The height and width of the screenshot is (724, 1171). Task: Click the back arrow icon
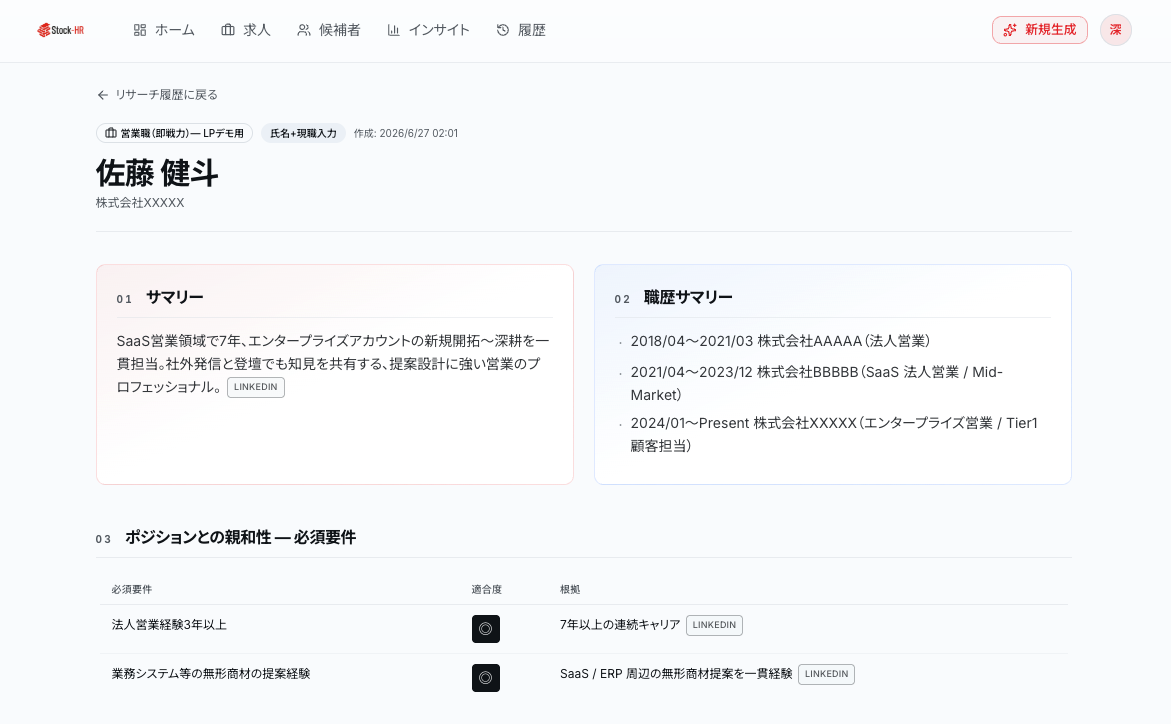tap(102, 95)
